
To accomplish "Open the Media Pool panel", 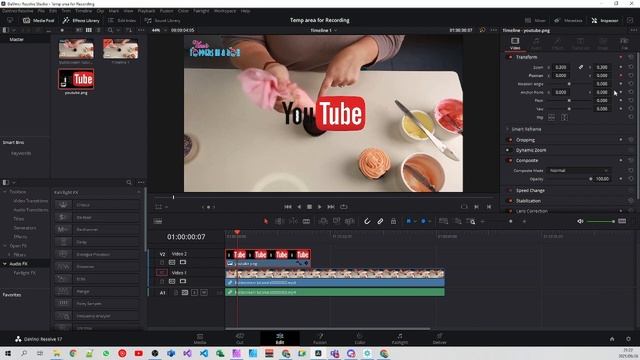I will click(38, 20).
